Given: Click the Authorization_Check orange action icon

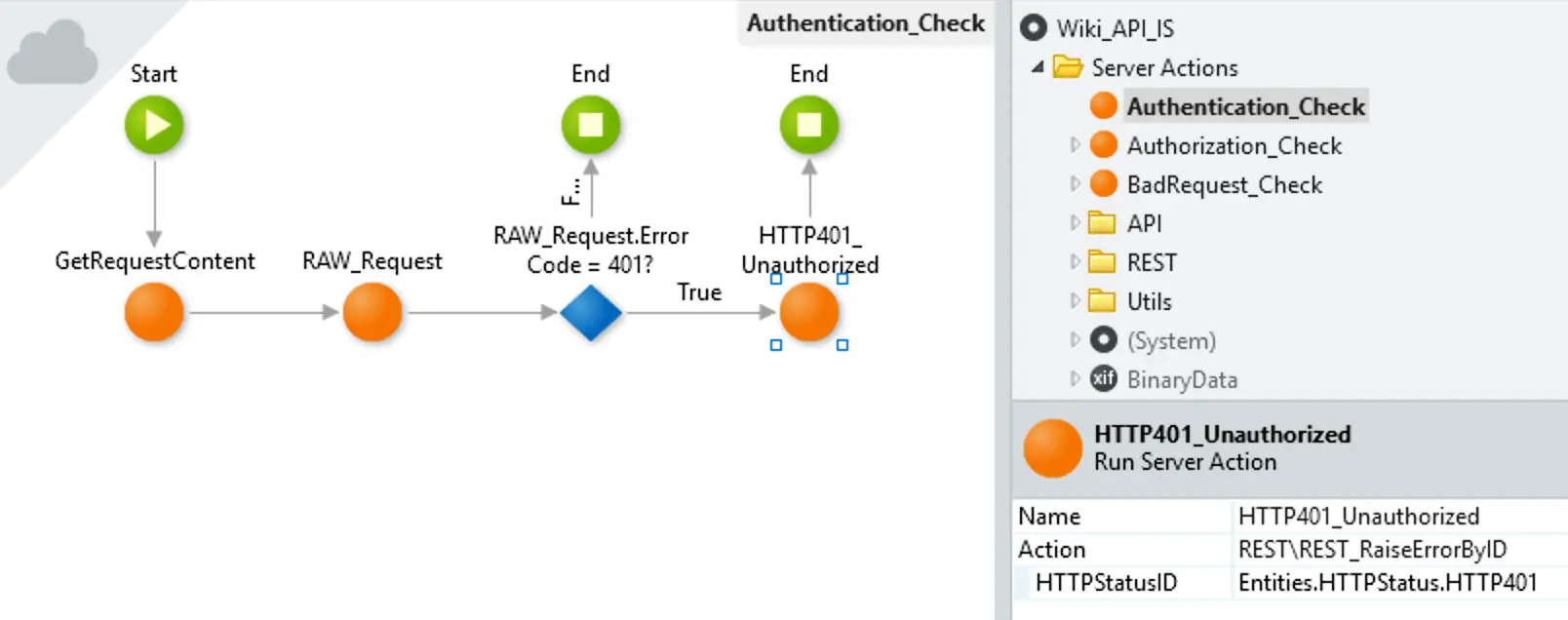Looking at the screenshot, I should click(x=1104, y=144).
